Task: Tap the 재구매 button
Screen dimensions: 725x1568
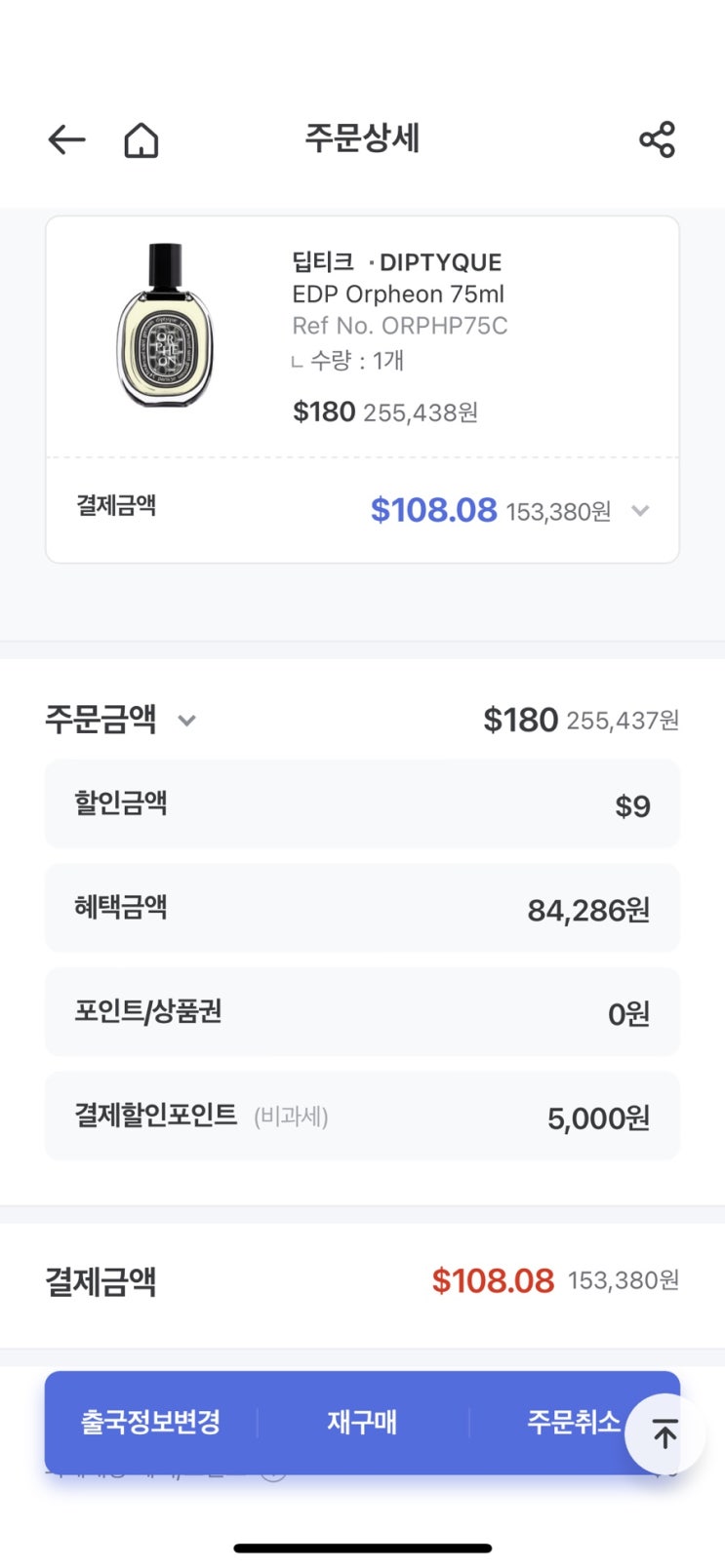Action: pyautogui.click(x=362, y=1422)
